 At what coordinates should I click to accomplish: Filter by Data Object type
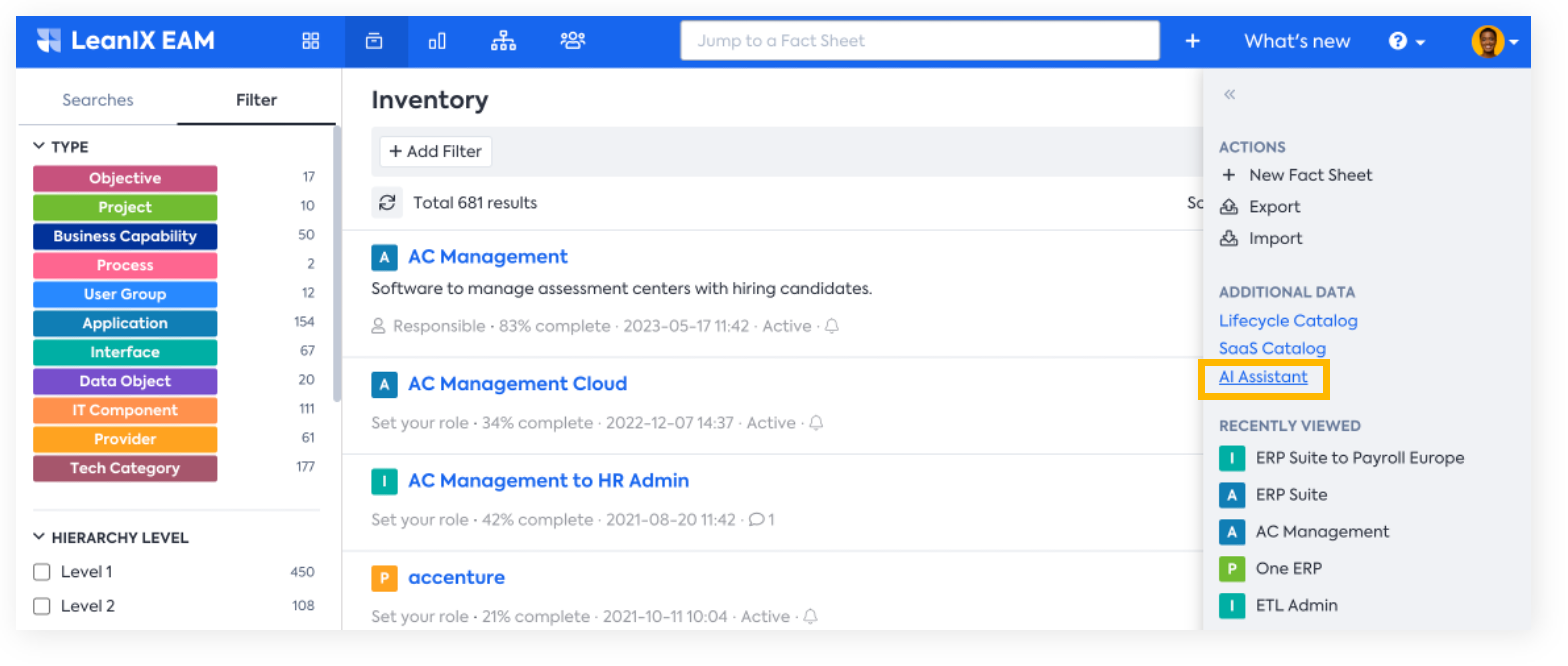pos(125,382)
